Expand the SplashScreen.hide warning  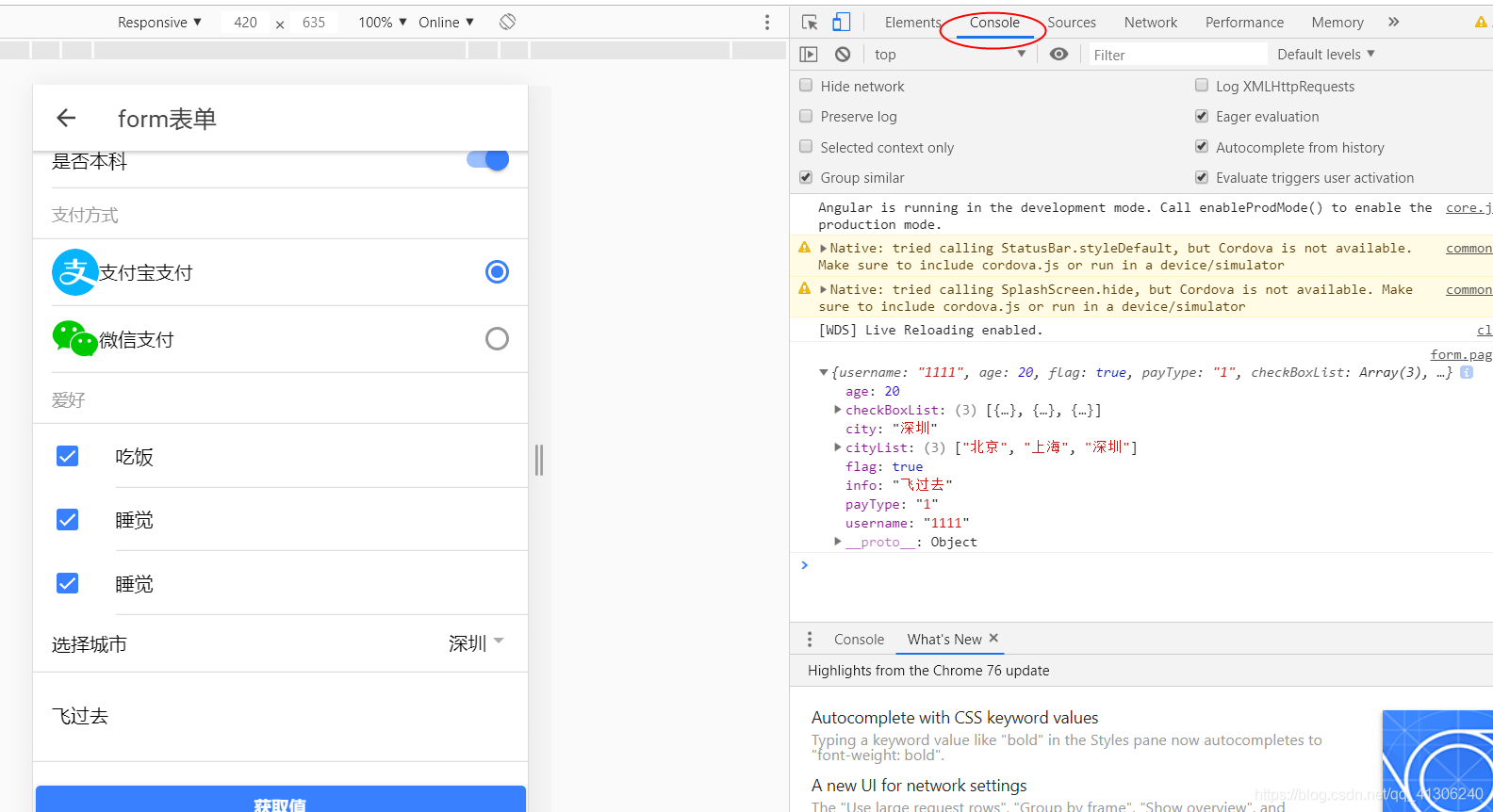823,289
